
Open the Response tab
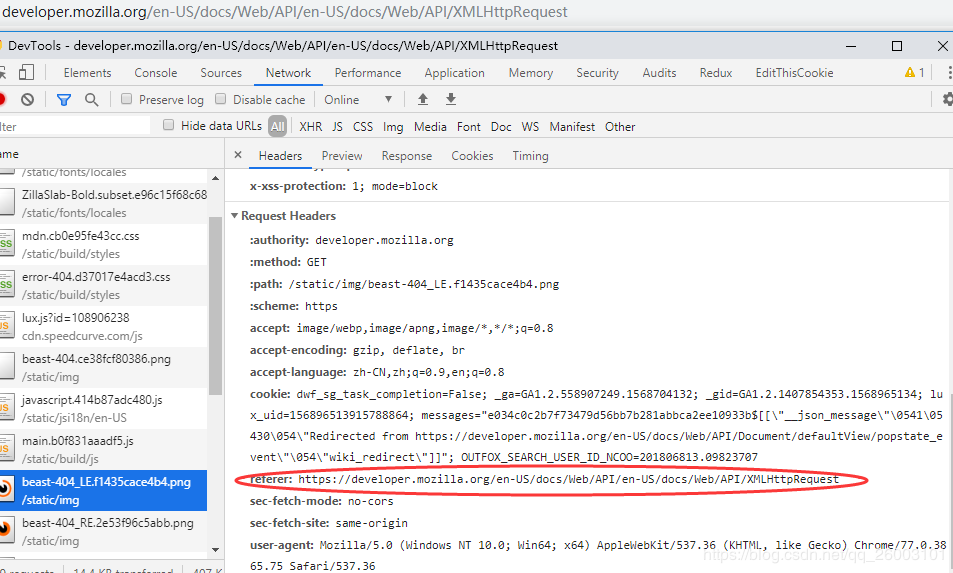(x=406, y=156)
